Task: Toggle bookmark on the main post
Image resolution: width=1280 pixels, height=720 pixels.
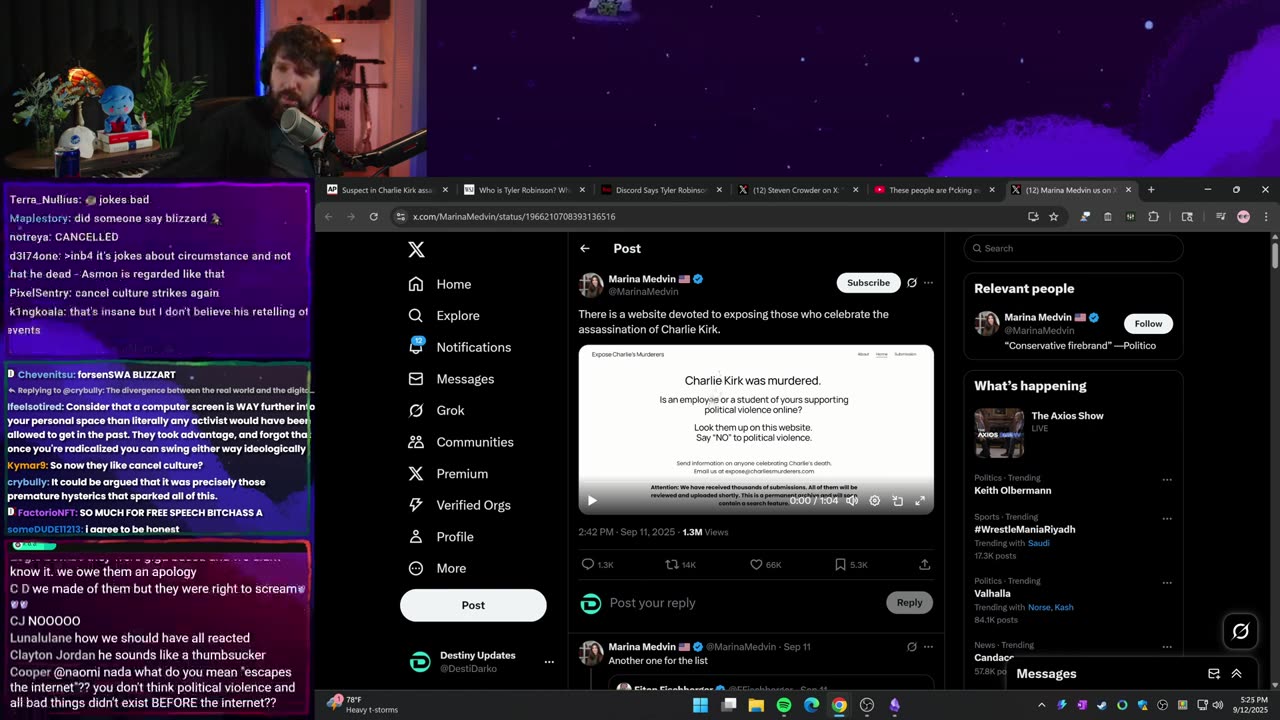Action: coord(841,565)
